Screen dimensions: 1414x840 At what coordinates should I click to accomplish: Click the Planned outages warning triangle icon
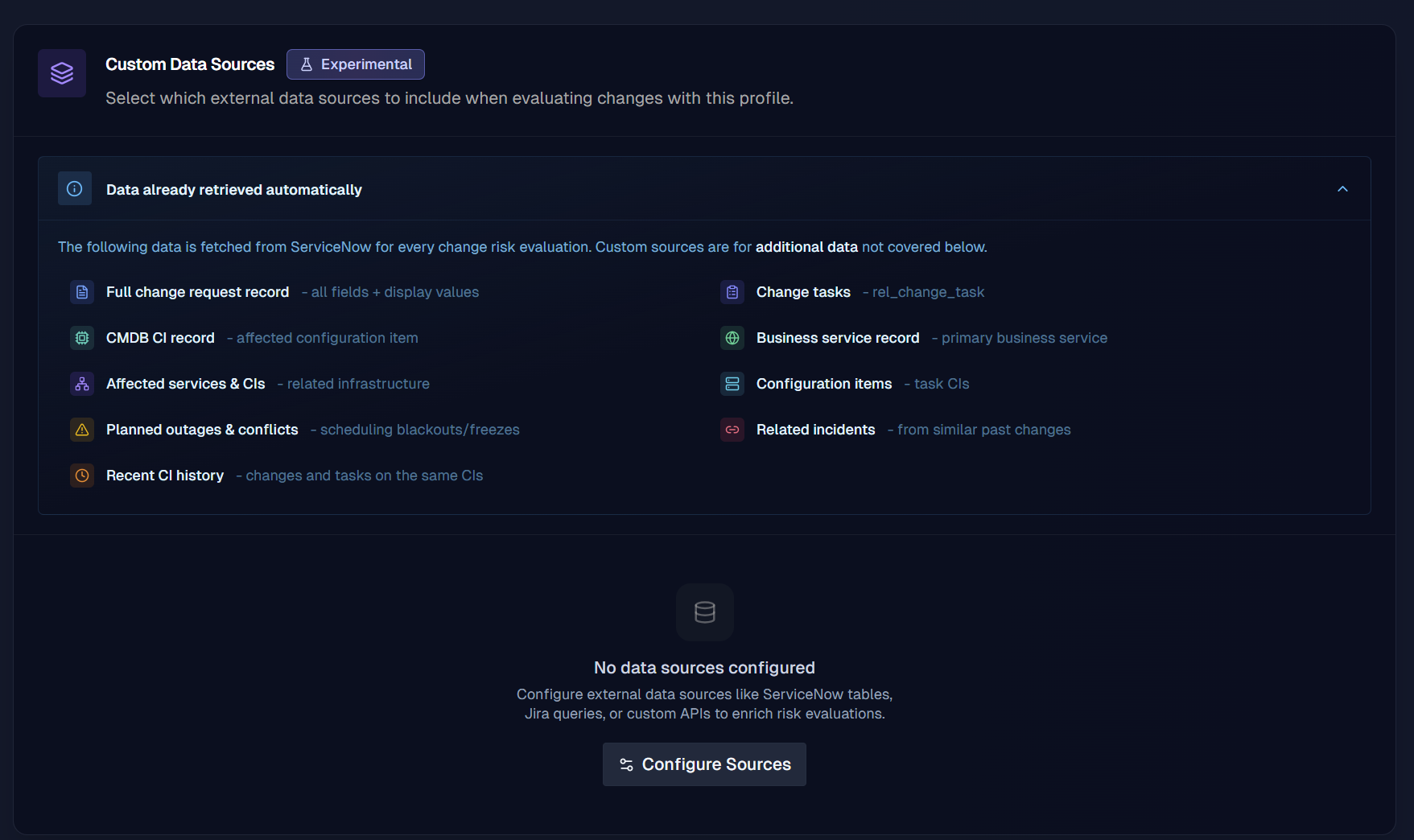click(81, 430)
